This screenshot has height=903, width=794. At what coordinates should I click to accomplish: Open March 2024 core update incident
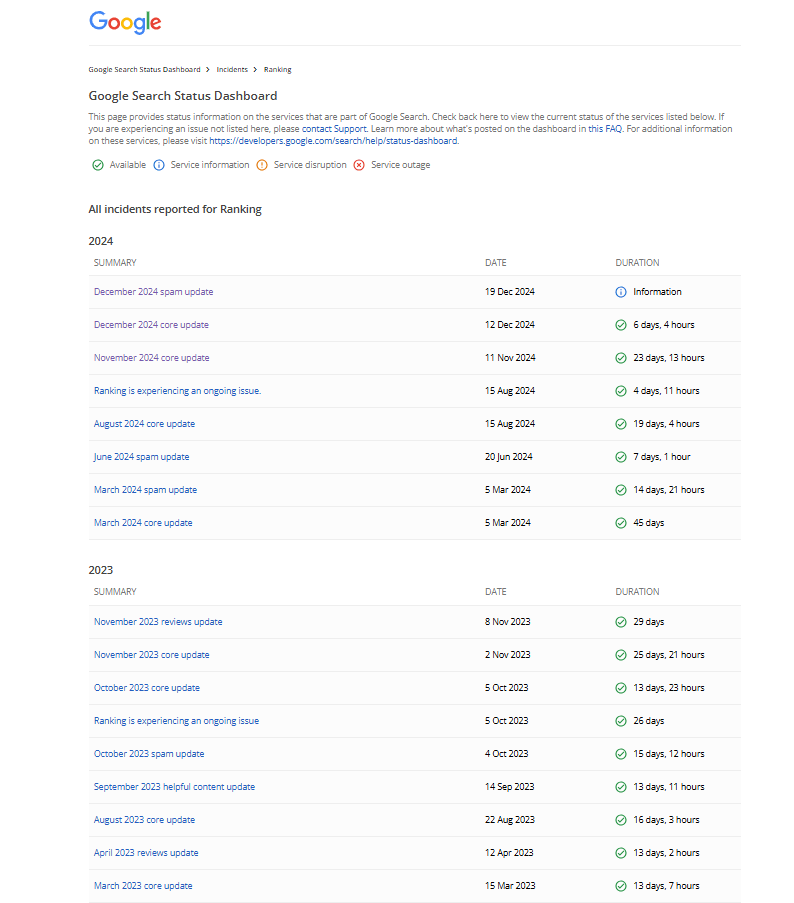[x=143, y=523]
